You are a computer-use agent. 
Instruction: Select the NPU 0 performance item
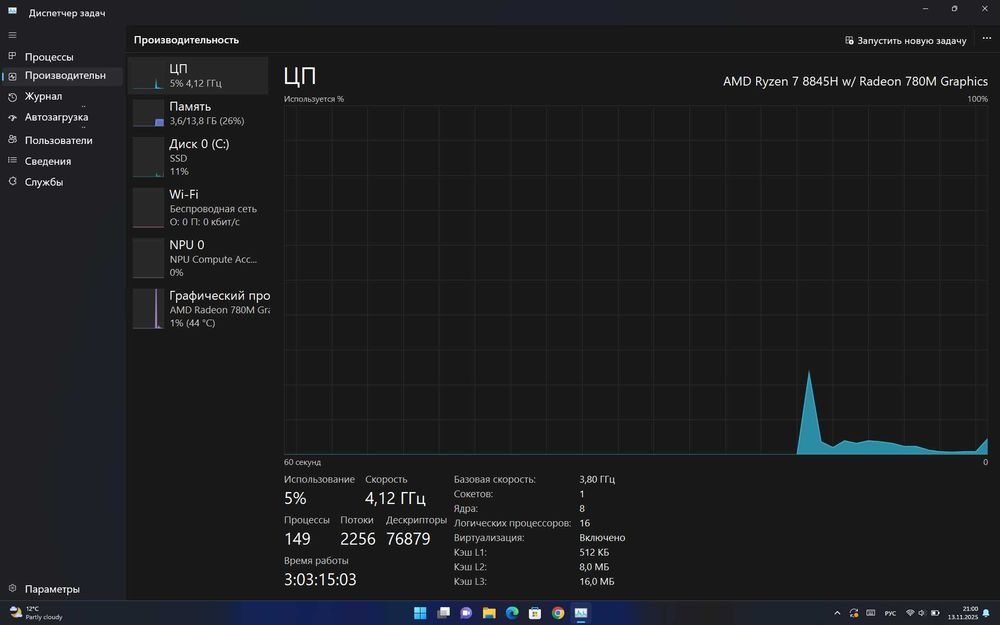point(198,258)
